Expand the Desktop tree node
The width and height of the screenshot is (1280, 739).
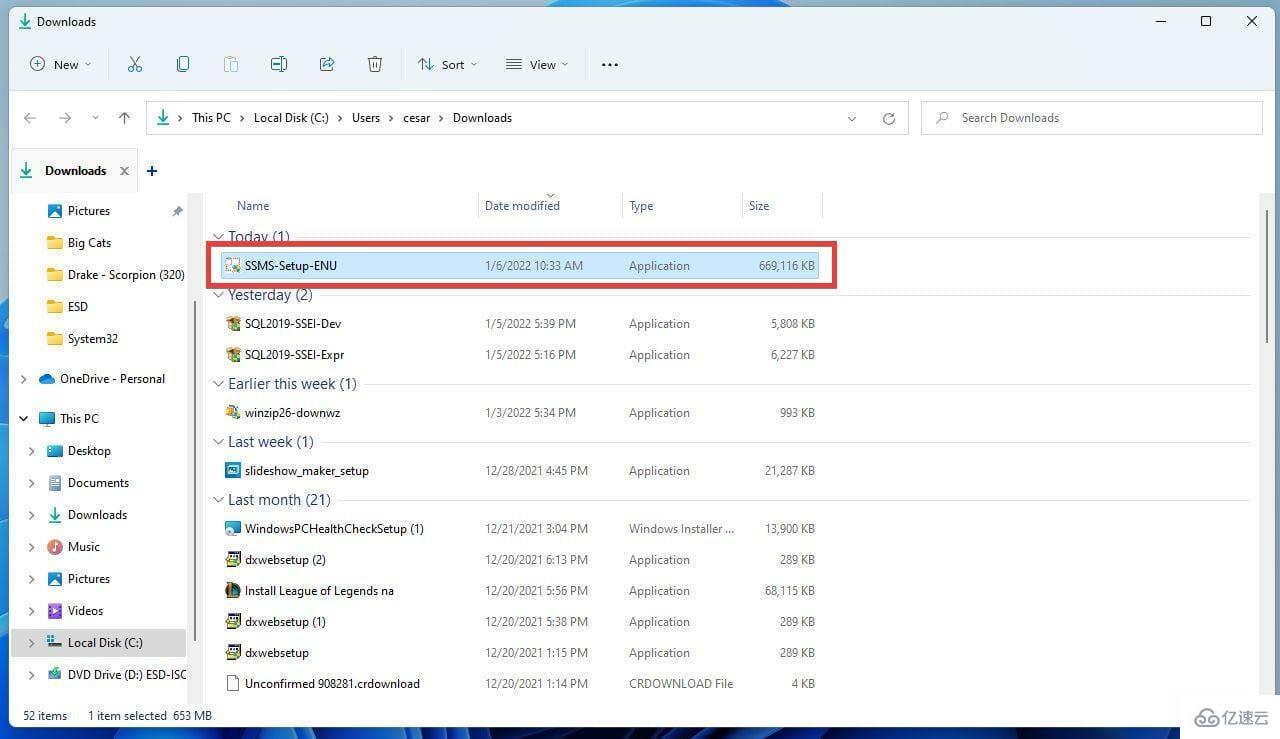(x=31, y=451)
